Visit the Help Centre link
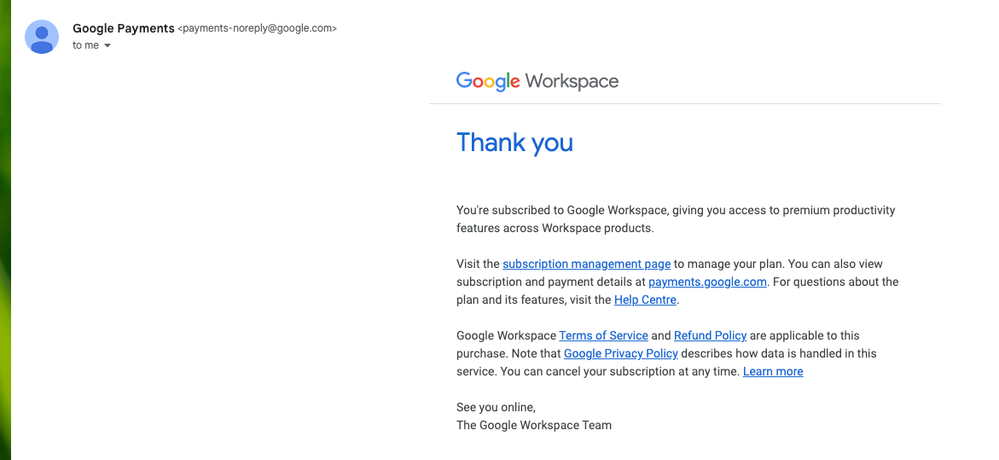 [x=645, y=299]
